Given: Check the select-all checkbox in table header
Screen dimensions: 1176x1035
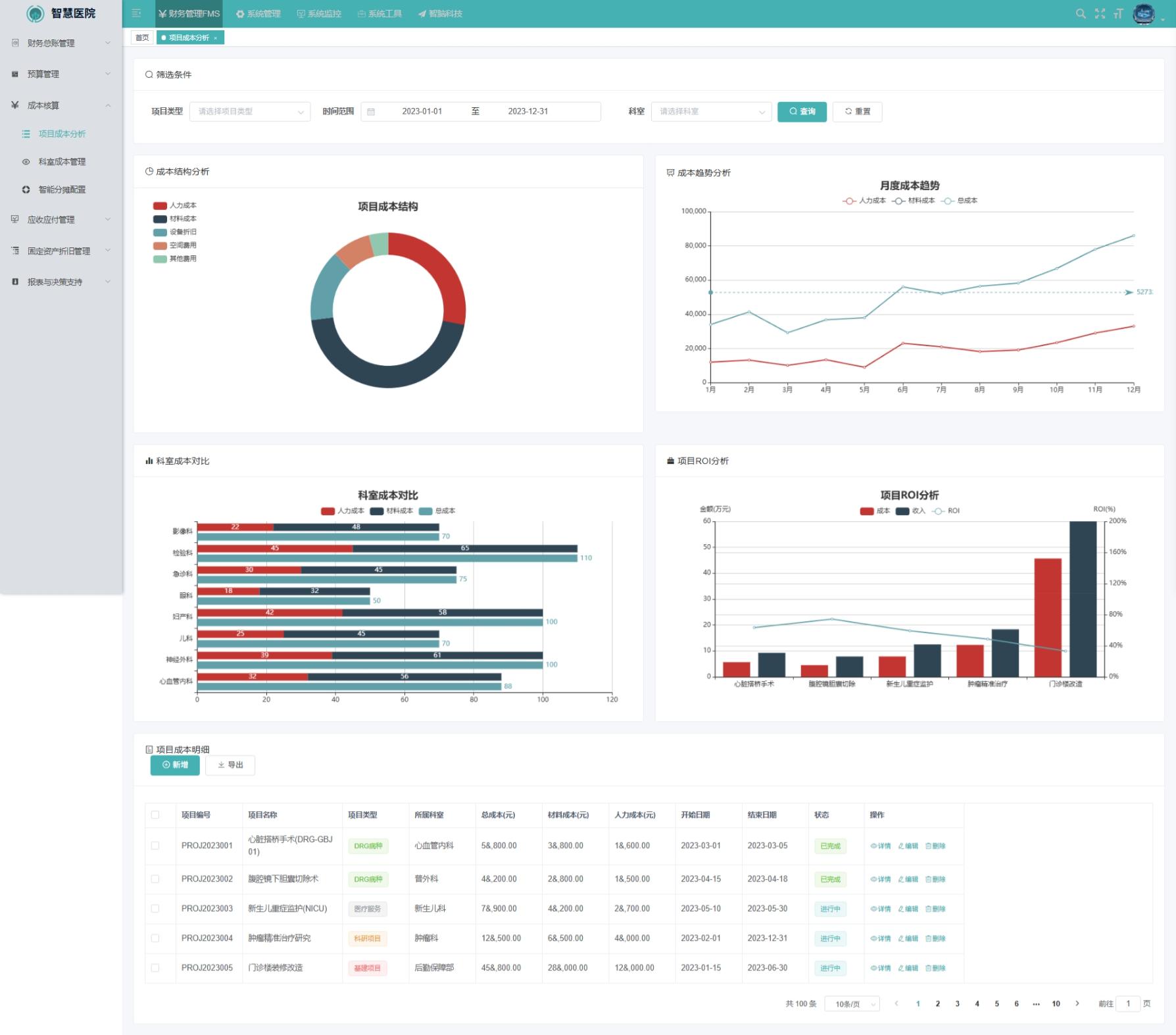Looking at the screenshot, I should [x=155, y=815].
